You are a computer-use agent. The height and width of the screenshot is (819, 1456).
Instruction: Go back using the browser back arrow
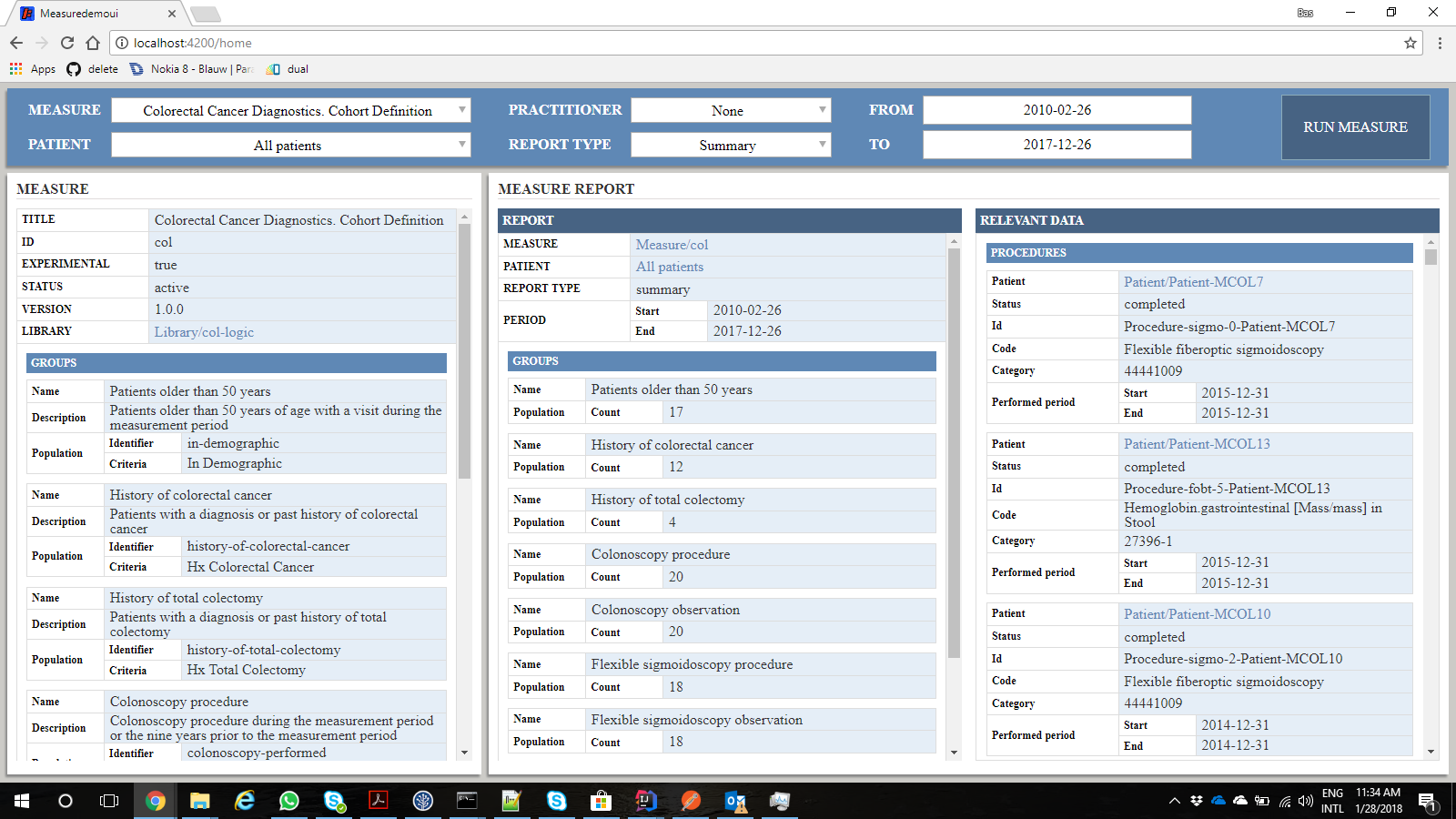[x=16, y=43]
